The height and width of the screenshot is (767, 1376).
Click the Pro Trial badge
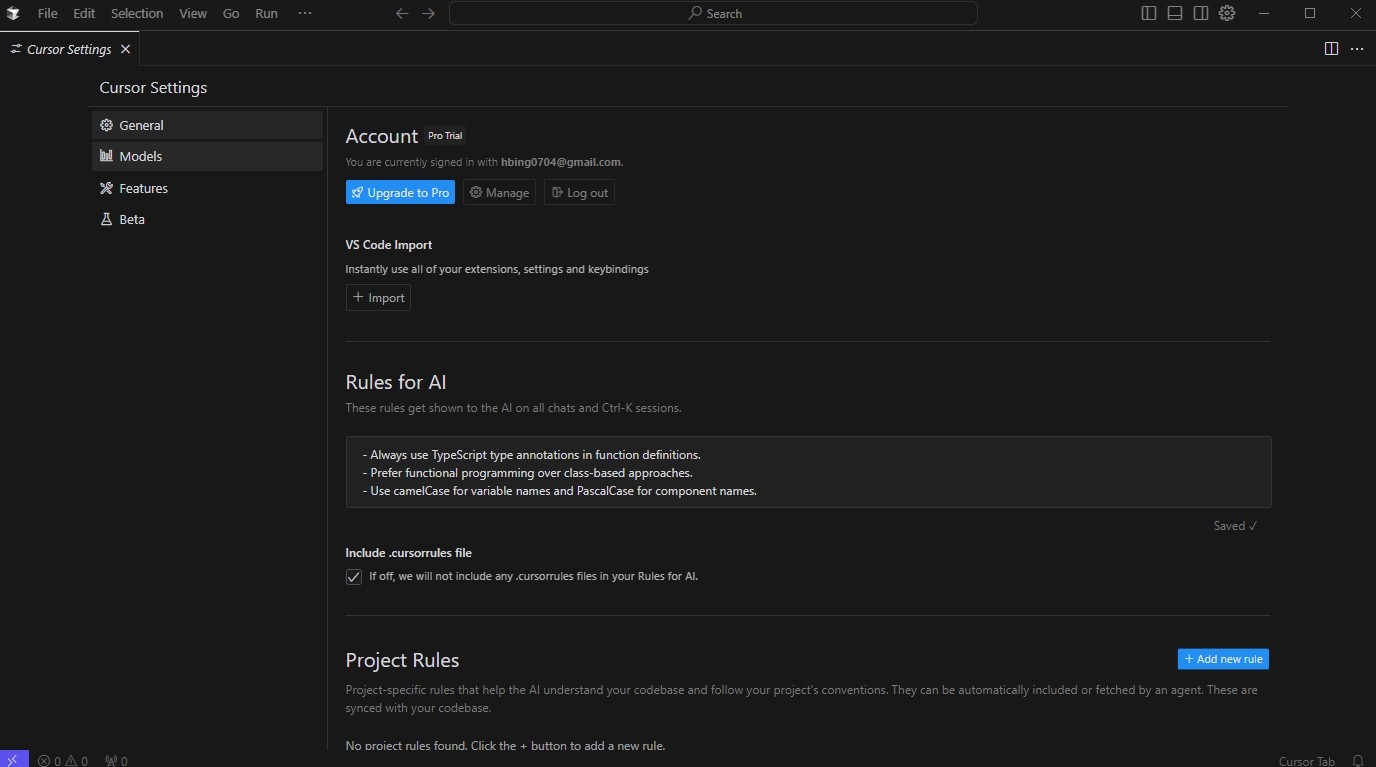click(x=445, y=136)
